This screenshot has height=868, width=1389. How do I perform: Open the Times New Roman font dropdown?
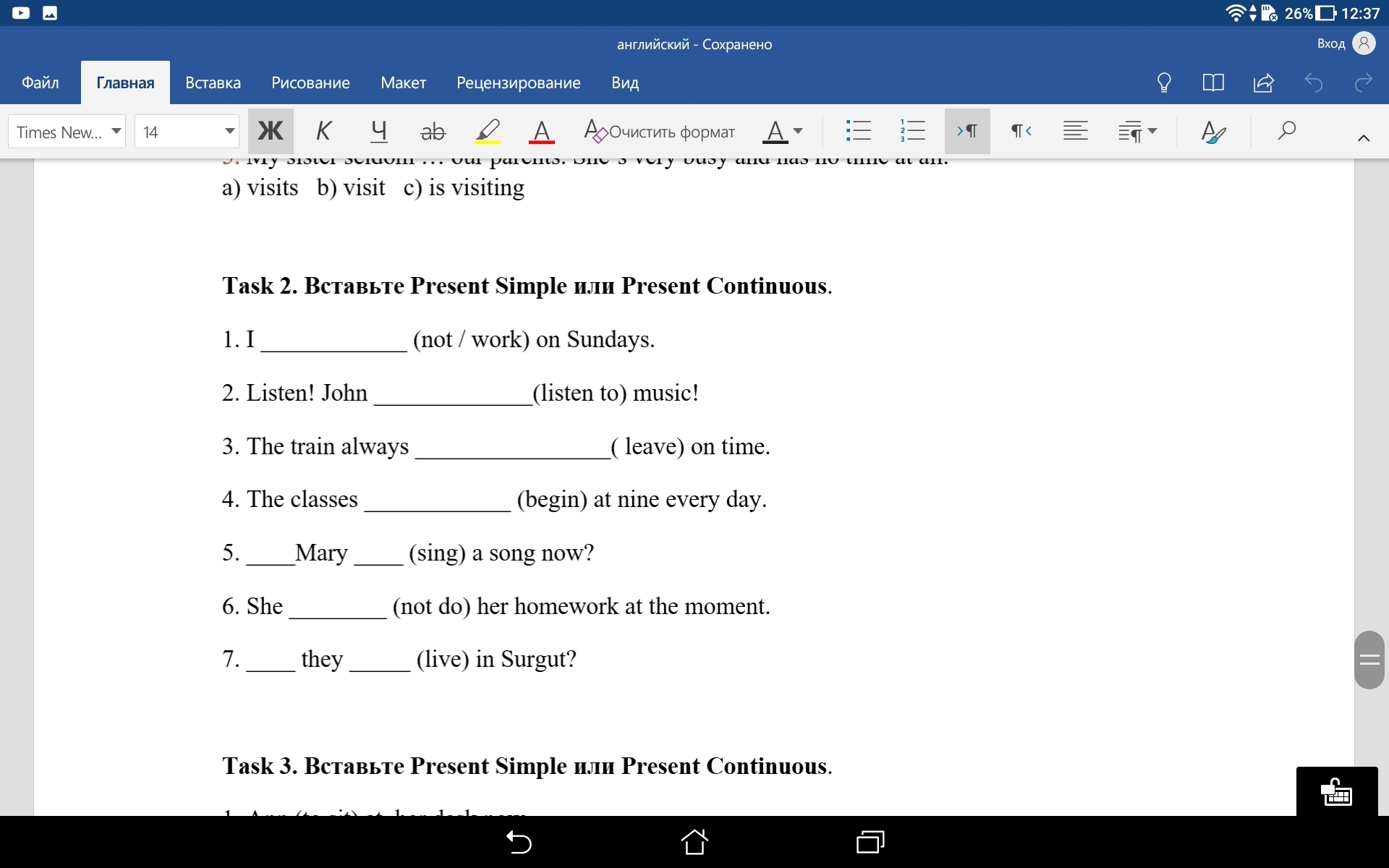[67, 132]
